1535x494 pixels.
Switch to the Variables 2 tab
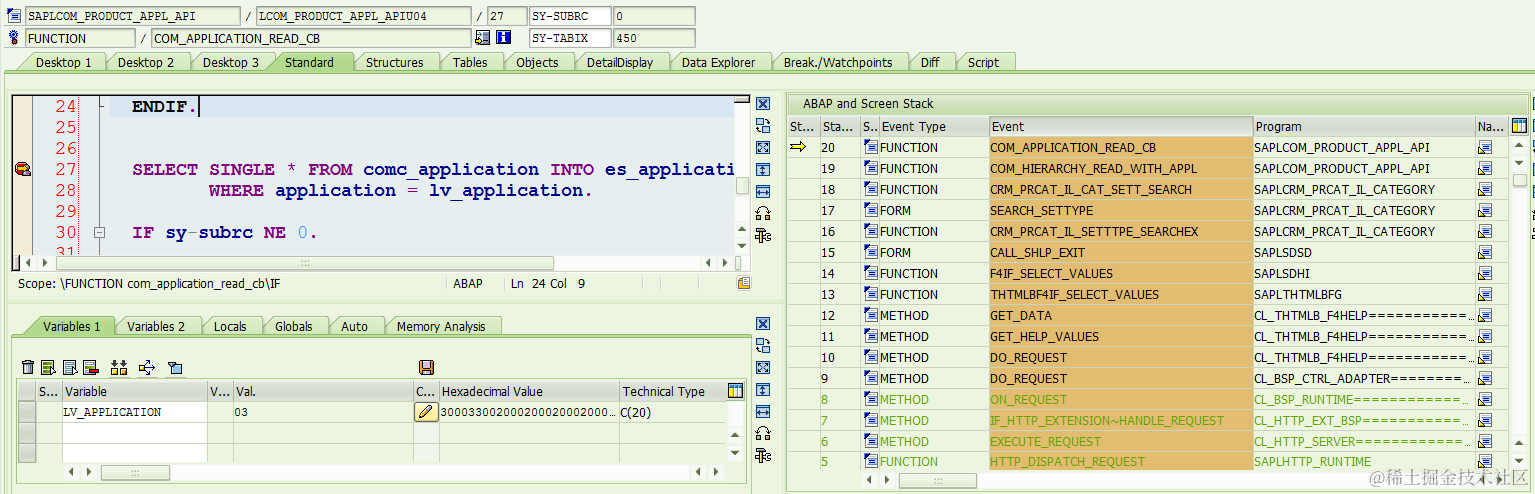156,326
